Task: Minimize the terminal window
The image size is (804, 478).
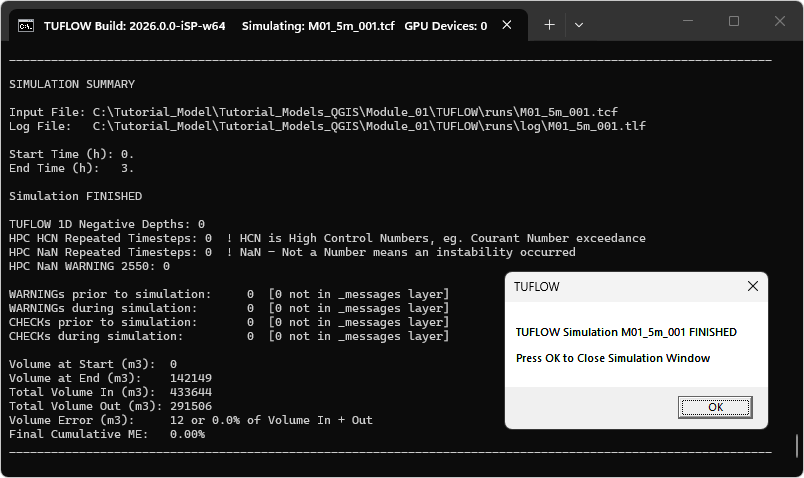Action: point(688,21)
